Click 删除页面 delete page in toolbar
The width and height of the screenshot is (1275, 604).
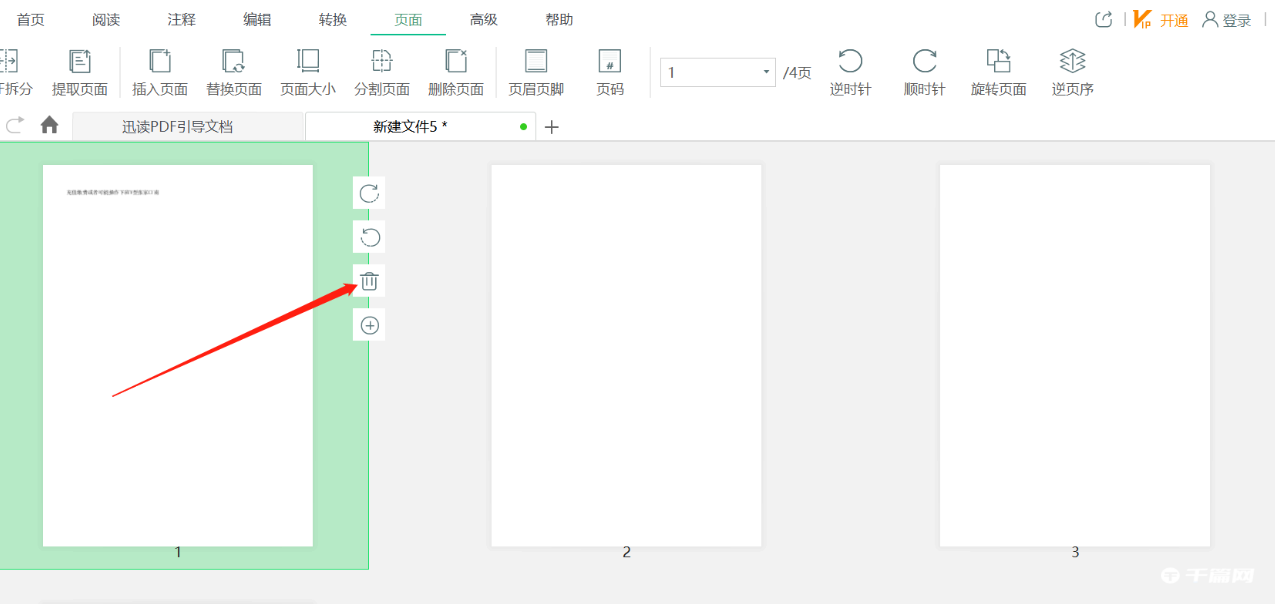(456, 62)
